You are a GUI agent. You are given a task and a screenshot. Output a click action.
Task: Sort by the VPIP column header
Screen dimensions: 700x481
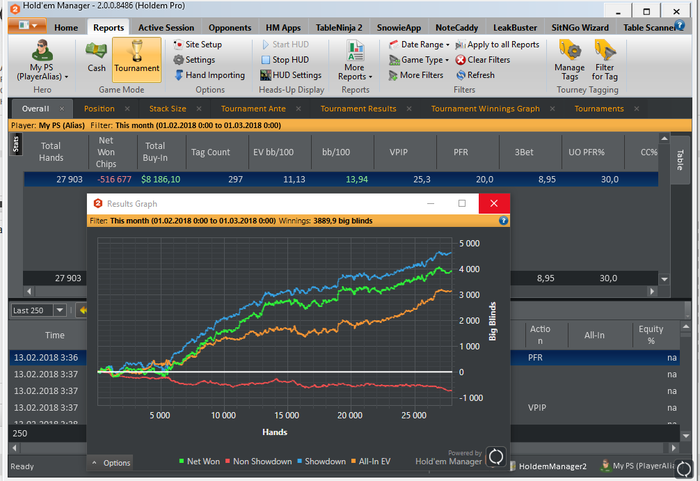[x=399, y=152]
